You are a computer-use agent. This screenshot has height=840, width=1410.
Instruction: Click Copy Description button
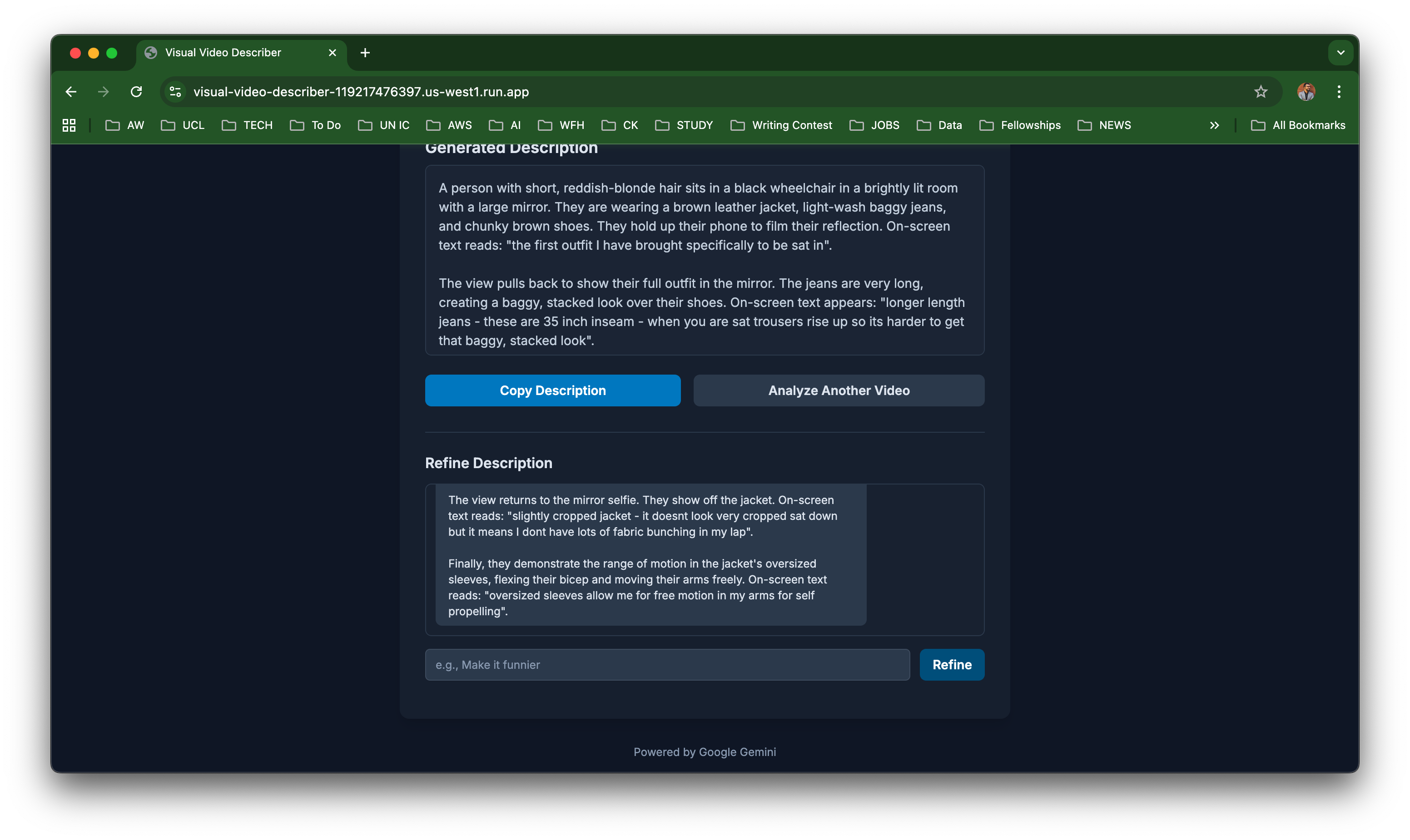tap(553, 390)
